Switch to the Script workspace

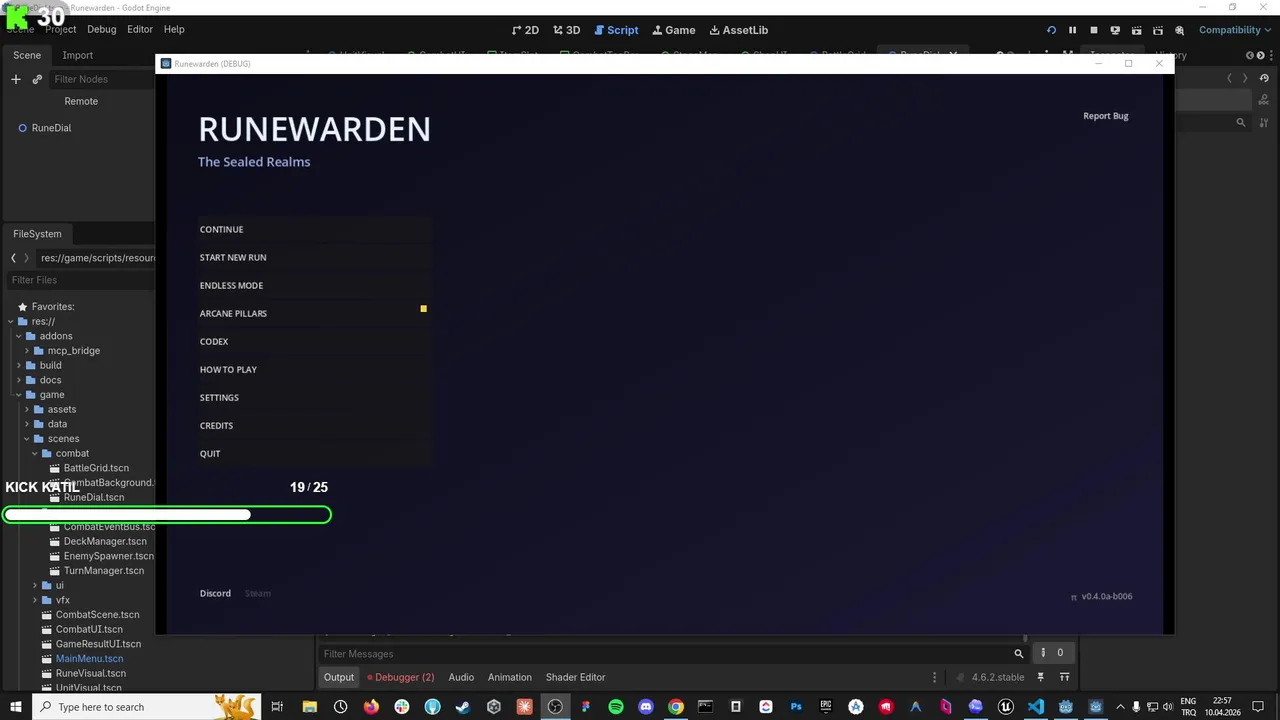point(616,30)
